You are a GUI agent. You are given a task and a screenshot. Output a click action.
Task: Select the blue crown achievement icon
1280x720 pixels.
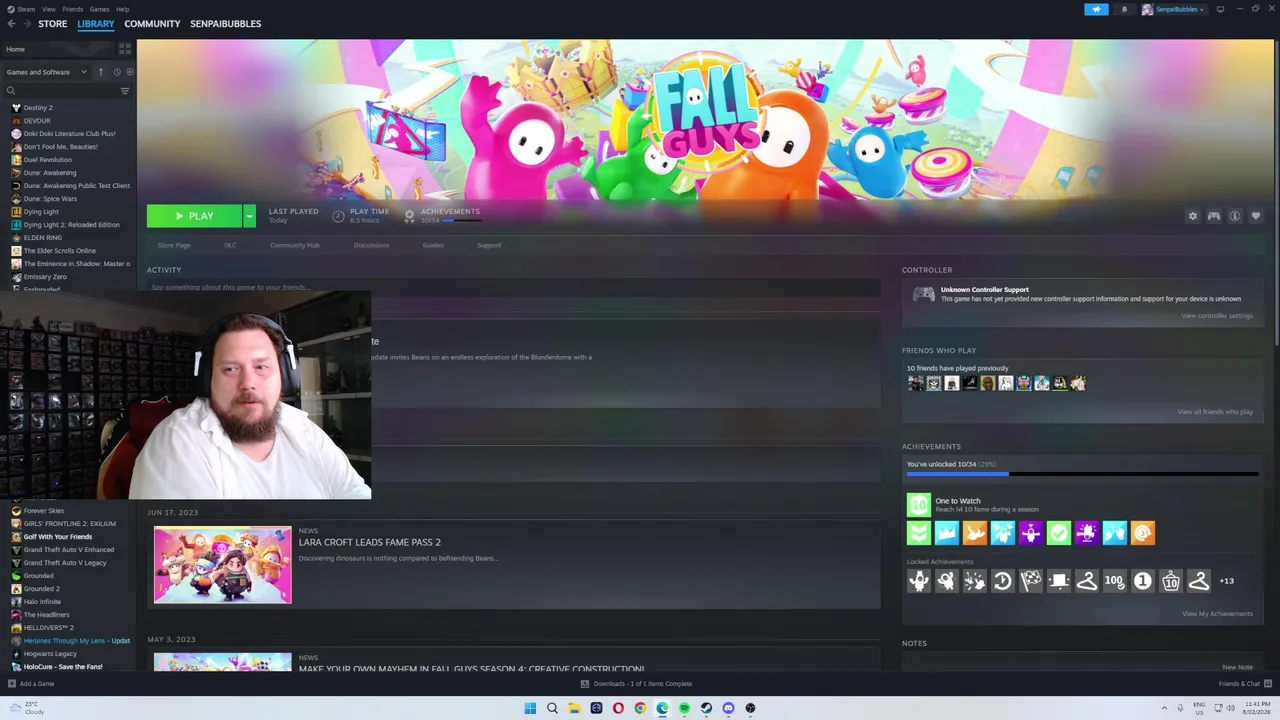(x=946, y=533)
